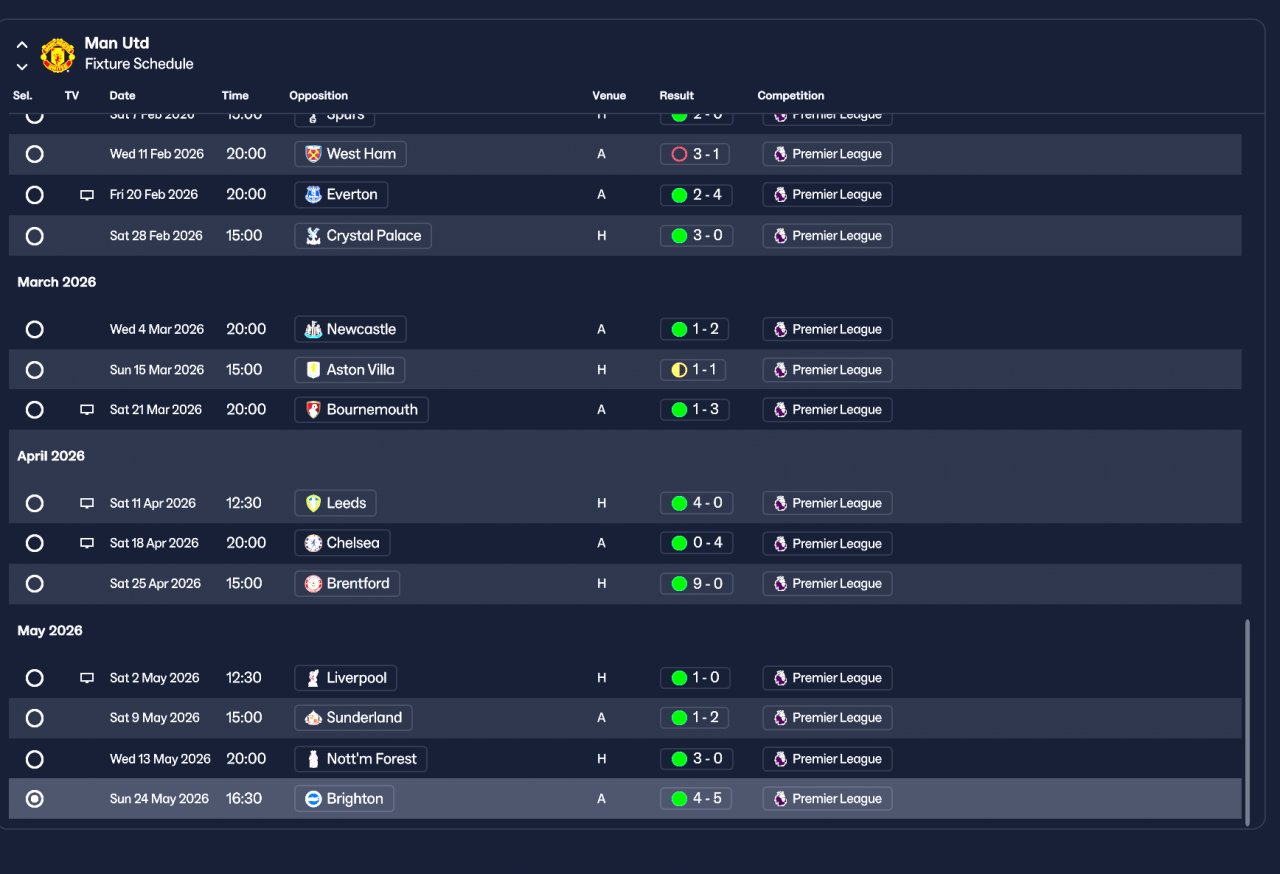Image resolution: width=1280 pixels, height=874 pixels.
Task: Go to previous team with up chevron
Action: 22,45
